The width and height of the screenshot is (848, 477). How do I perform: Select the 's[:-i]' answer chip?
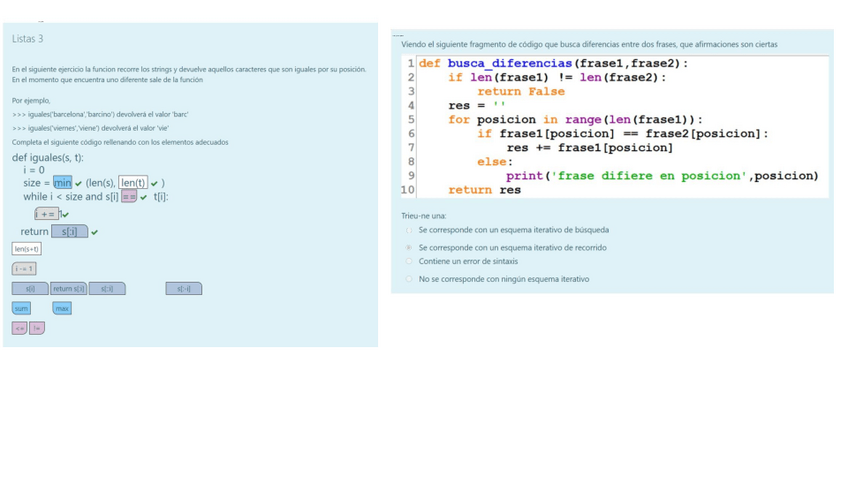[x=183, y=289]
